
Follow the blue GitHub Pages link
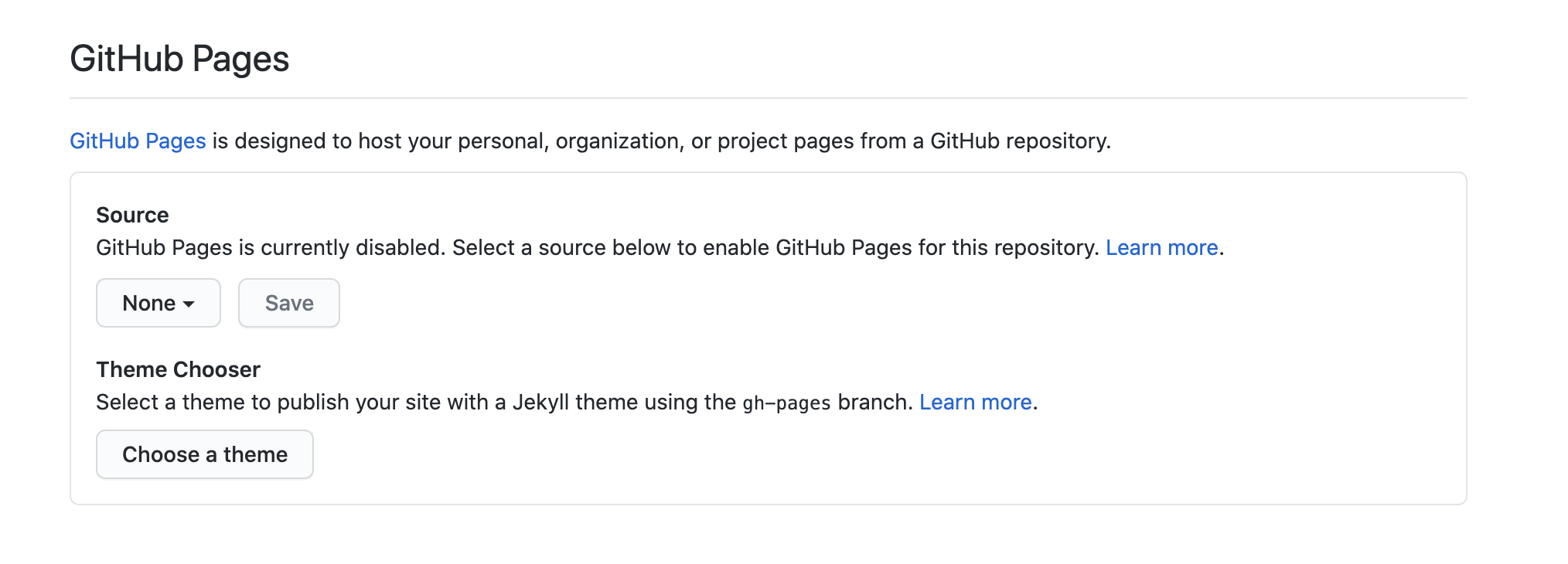click(x=138, y=141)
